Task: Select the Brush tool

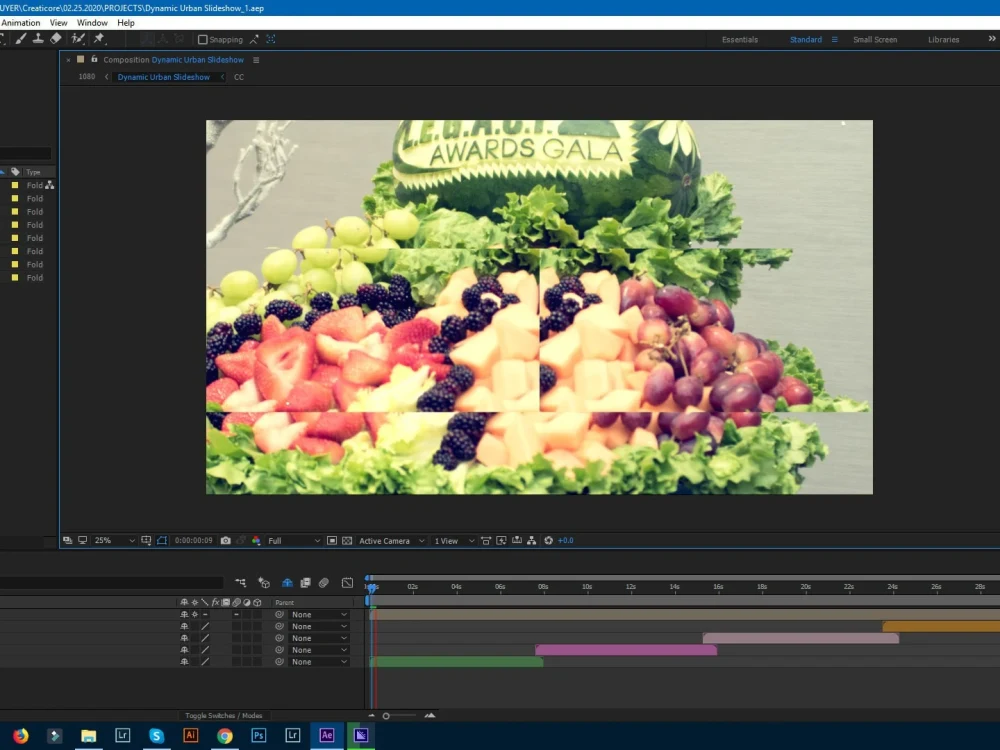Action: click(x=21, y=39)
